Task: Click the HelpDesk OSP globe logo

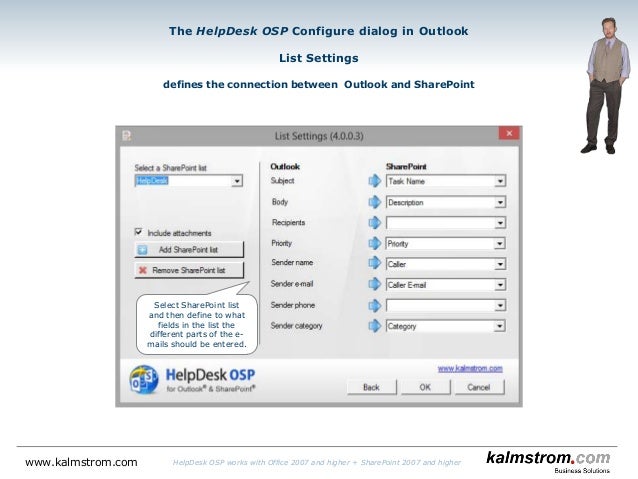Action: point(144,380)
